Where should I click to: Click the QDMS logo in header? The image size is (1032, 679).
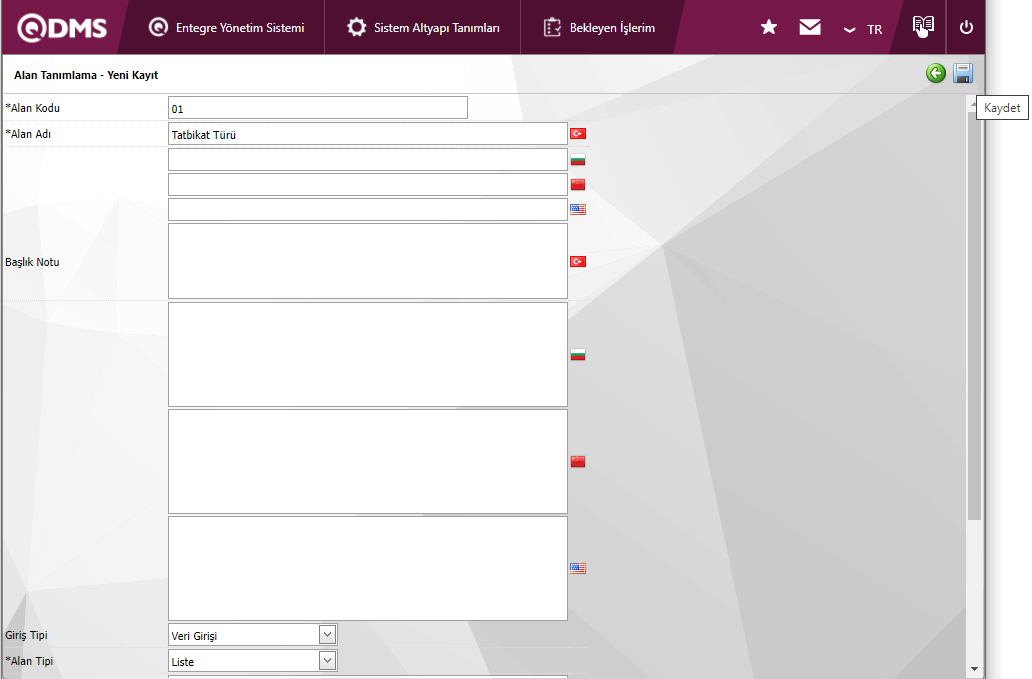click(62, 28)
